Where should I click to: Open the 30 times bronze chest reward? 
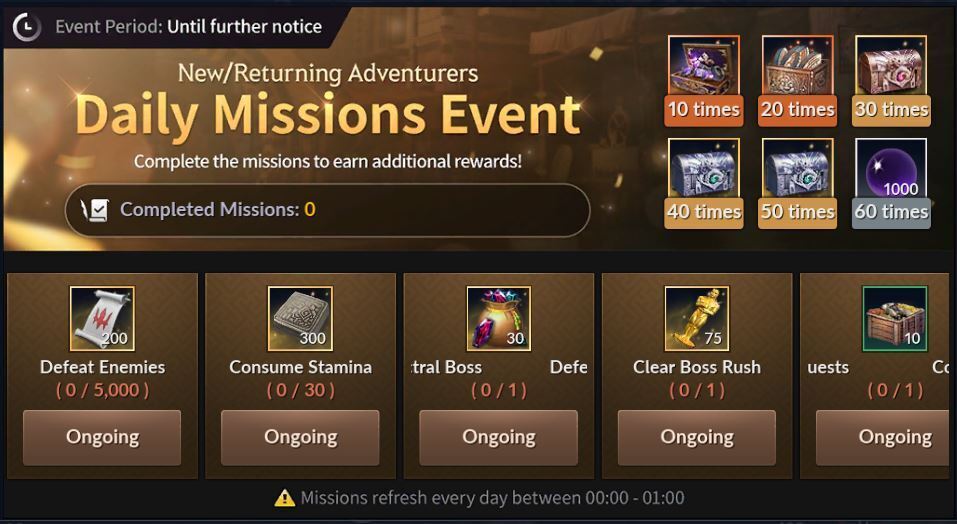(890, 65)
